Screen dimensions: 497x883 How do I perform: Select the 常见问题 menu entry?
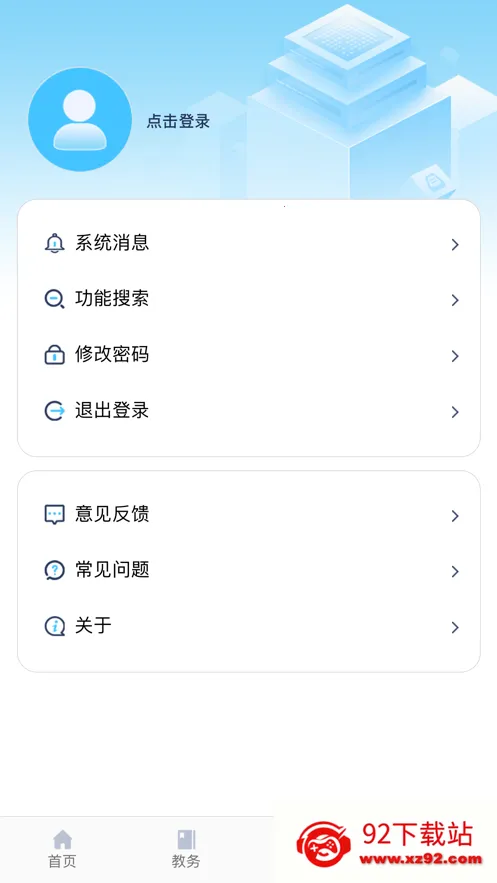[x=249, y=570]
